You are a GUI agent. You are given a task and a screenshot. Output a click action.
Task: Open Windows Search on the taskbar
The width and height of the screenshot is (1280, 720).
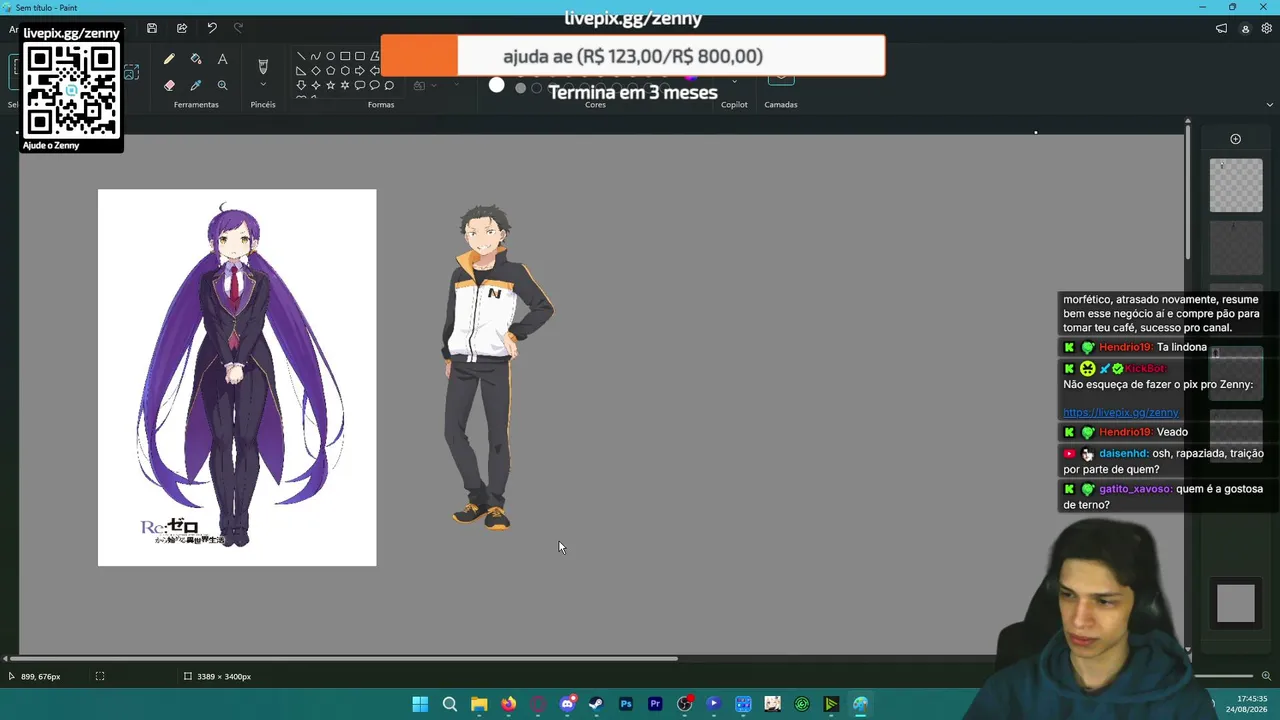pos(450,704)
